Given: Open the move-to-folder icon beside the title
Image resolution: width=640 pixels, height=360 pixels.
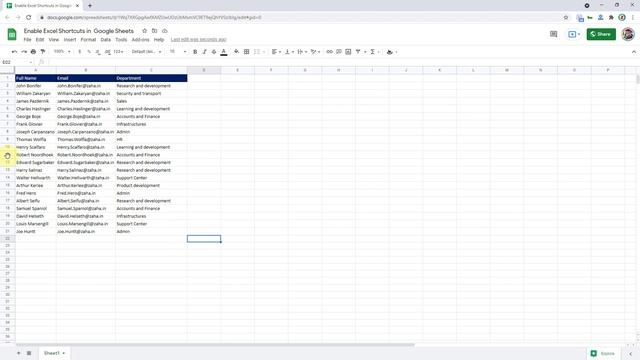Looking at the screenshot, I should click(x=154, y=31).
